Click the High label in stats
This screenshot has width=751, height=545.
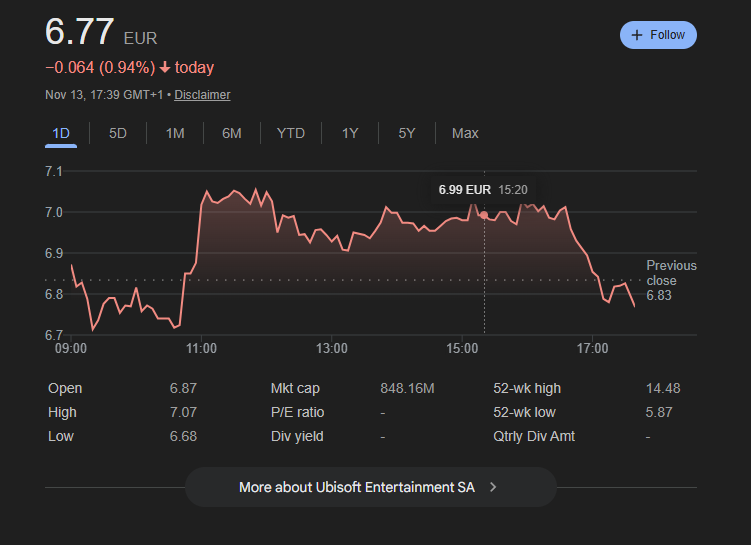point(62,412)
